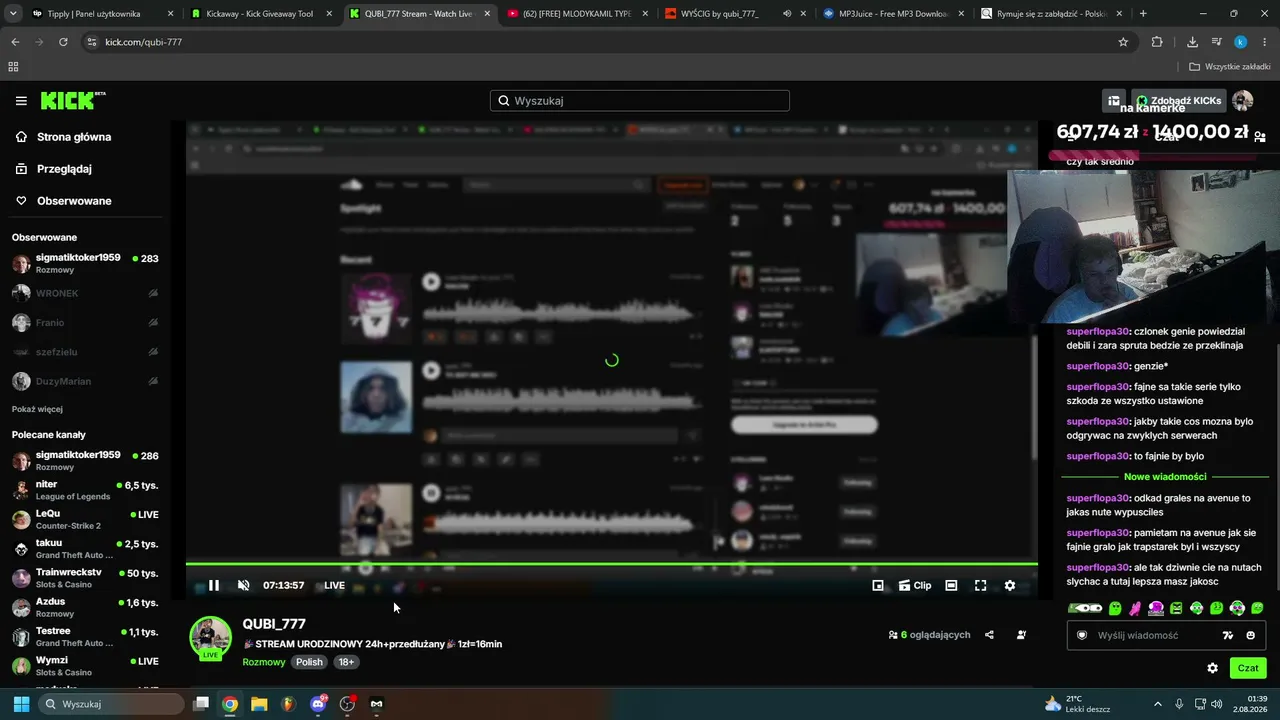
Task: Open the Rozmowy category link
Action: (x=264, y=662)
